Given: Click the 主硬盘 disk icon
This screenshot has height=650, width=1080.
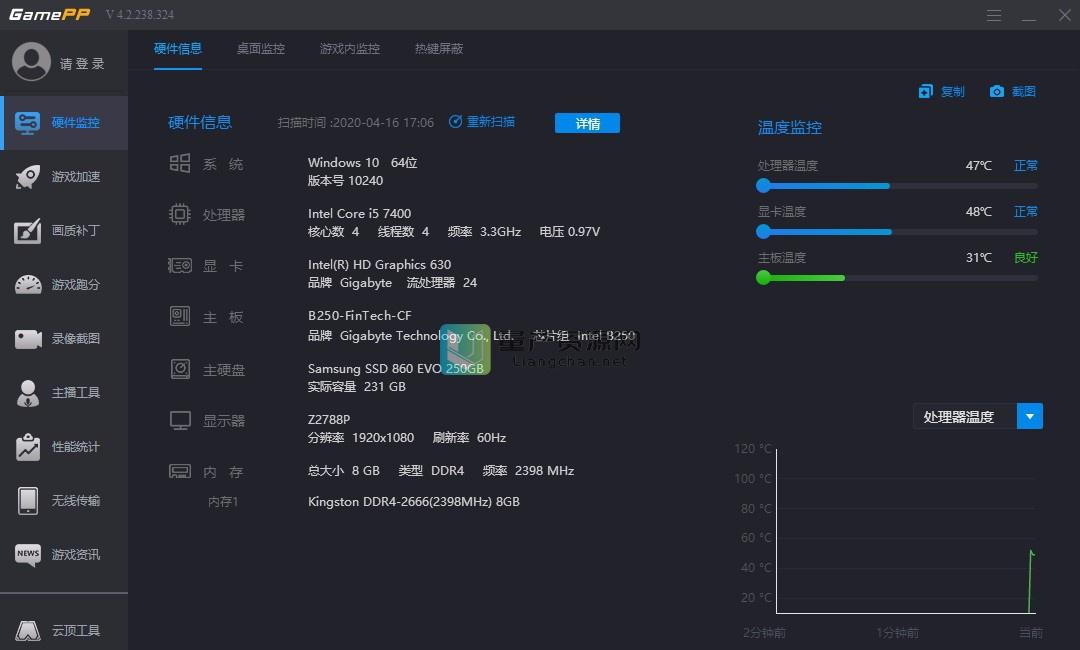Looking at the screenshot, I should click(x=180, y=369).
